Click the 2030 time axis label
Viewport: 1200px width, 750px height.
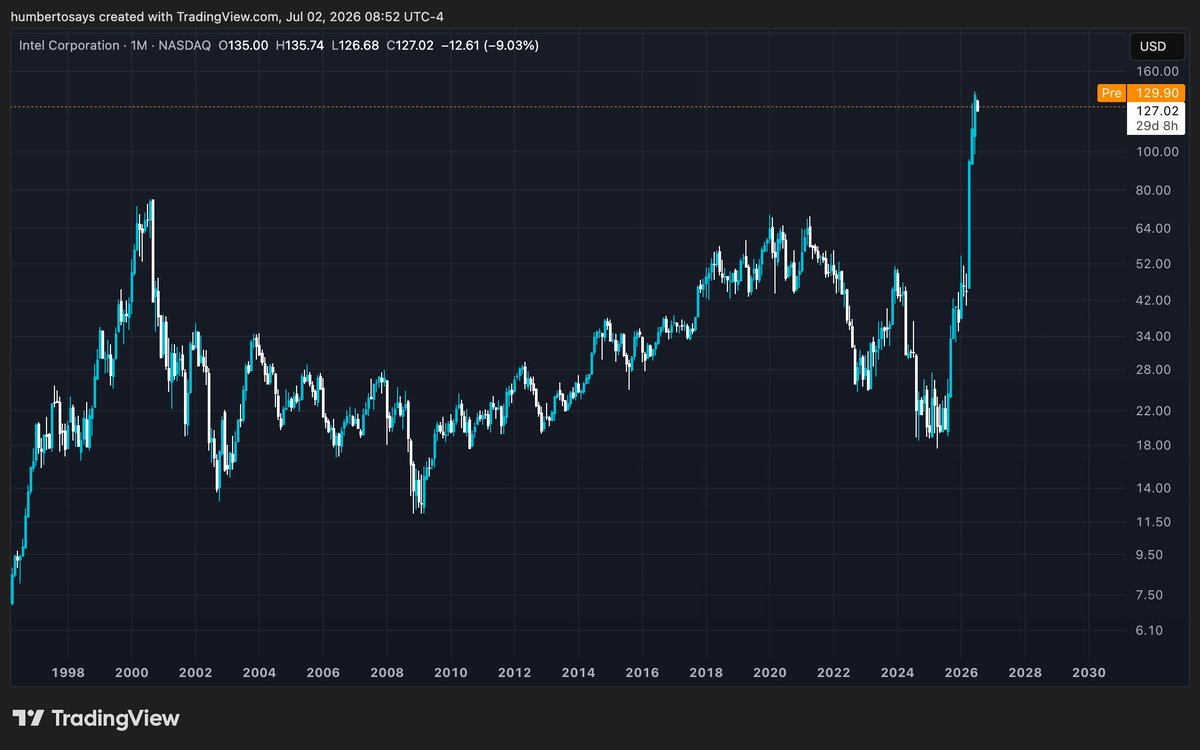[x=1089, y=673]
